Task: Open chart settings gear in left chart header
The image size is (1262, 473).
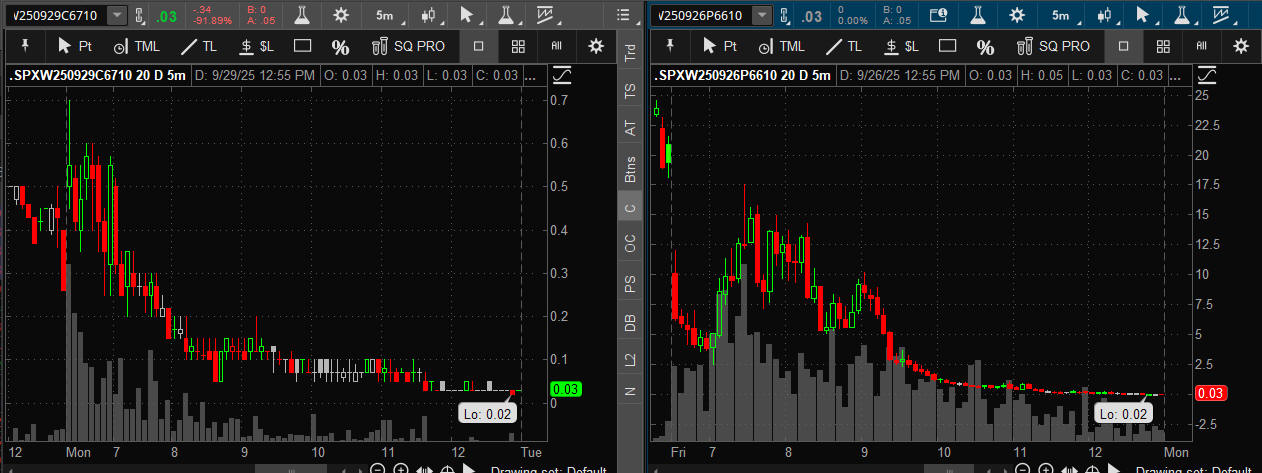Action: 341,15
